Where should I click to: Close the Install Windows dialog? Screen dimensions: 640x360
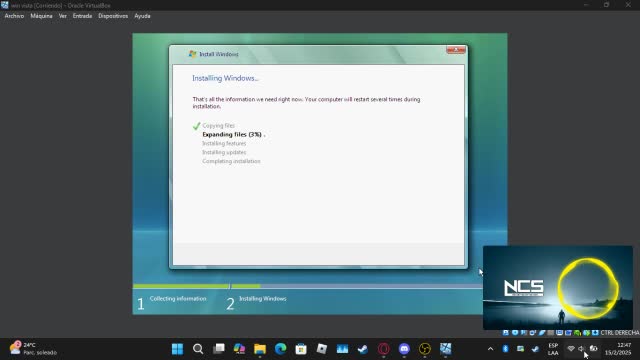(x=456, y=50)
